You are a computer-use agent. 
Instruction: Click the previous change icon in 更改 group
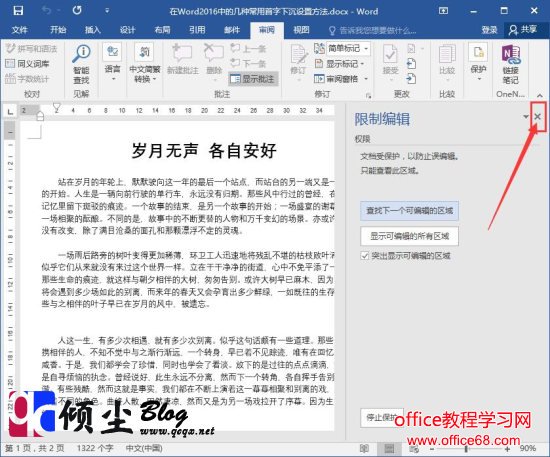411,64
